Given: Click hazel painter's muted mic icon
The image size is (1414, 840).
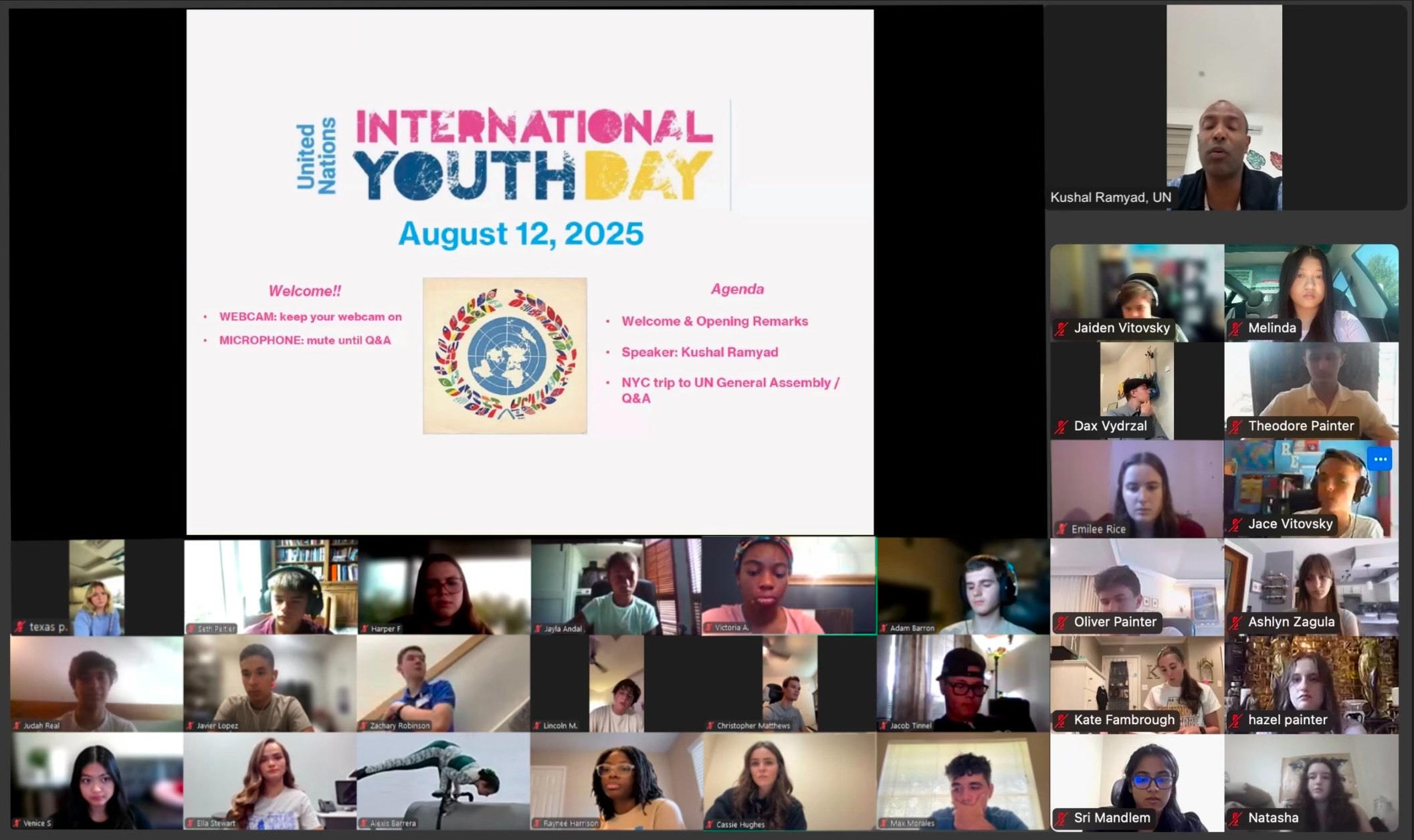Looking at the screenshot, I should [x=1236, y=720].
